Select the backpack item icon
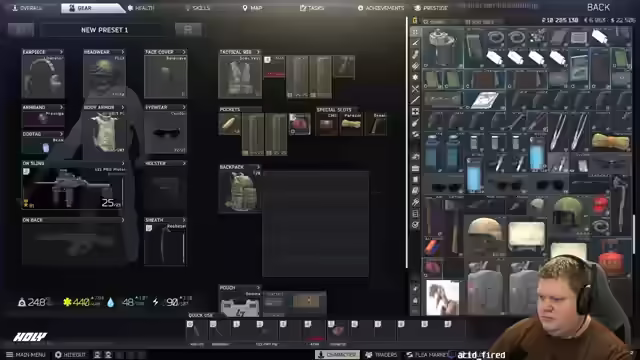Image resolution: width=640 pixels, height=360 pixels. pyautogui.click(x=240, y=191)
